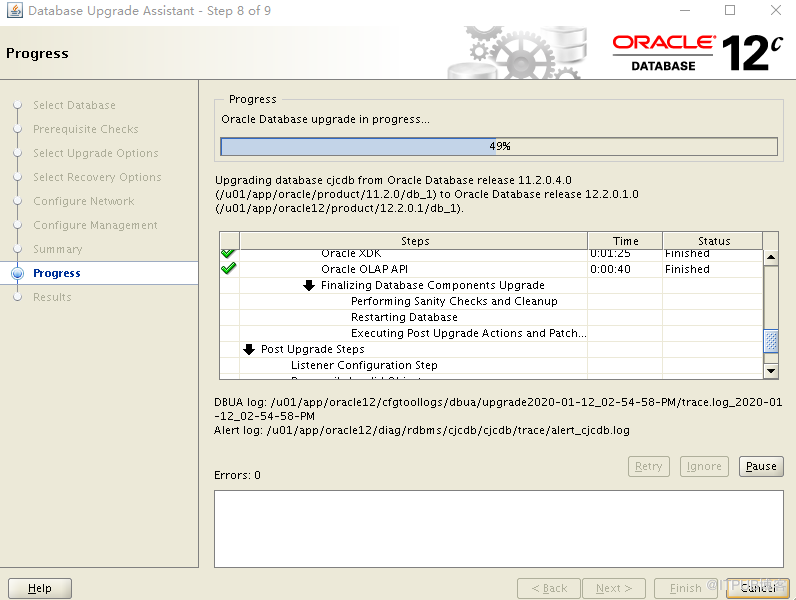The height and width of the screenshot is (600, 796).
Task: Click the Errors: 0 label
Action: tap(237, 475)
